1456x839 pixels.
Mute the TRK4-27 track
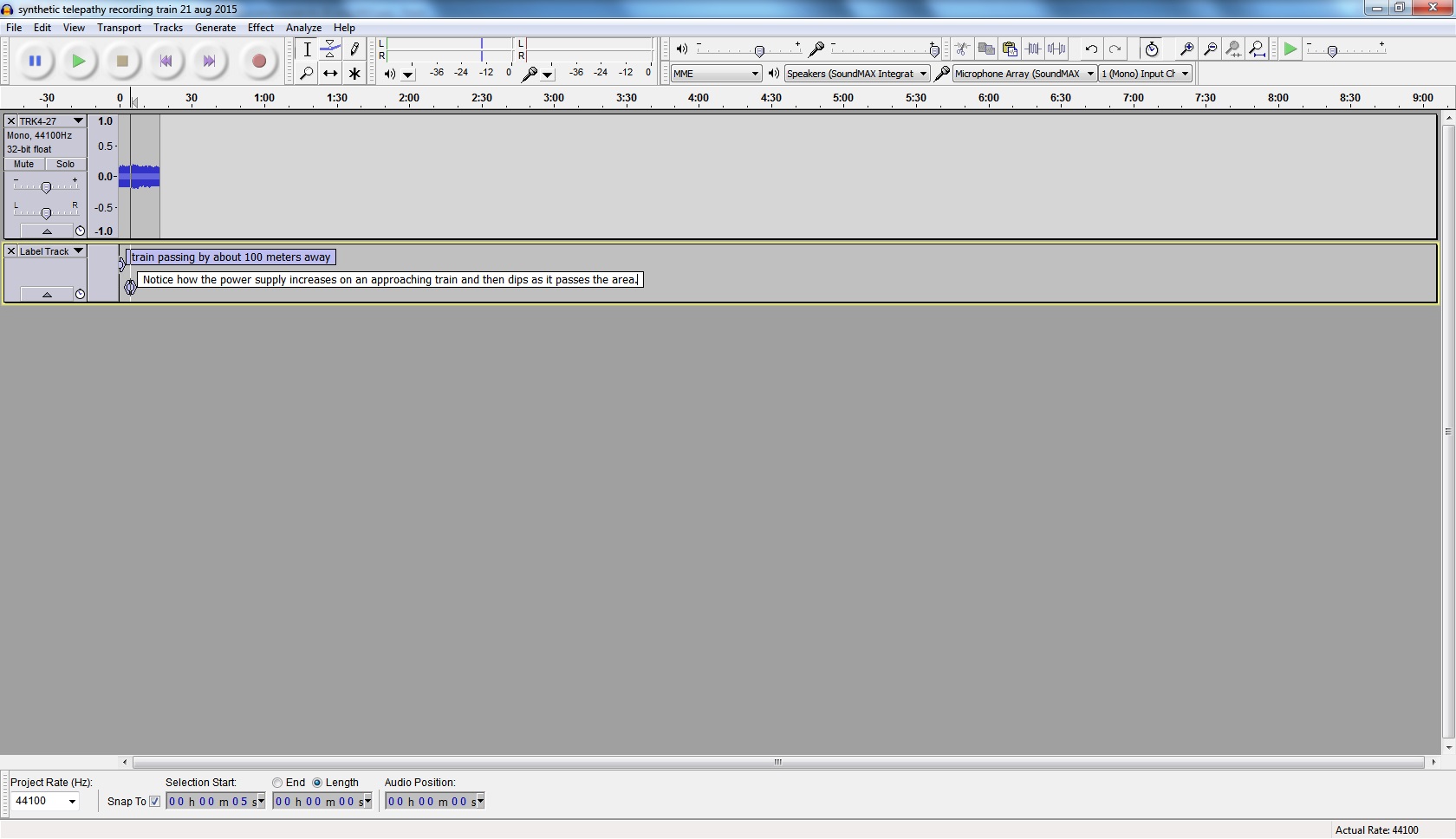click(x=24, y=164)
